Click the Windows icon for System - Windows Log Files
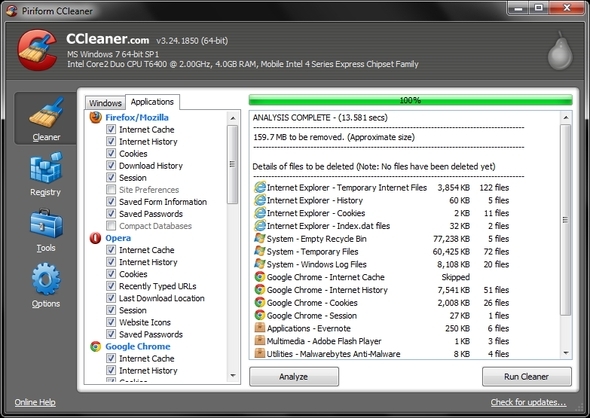This screenshot has height=418, width=590. tap(260, 264)
